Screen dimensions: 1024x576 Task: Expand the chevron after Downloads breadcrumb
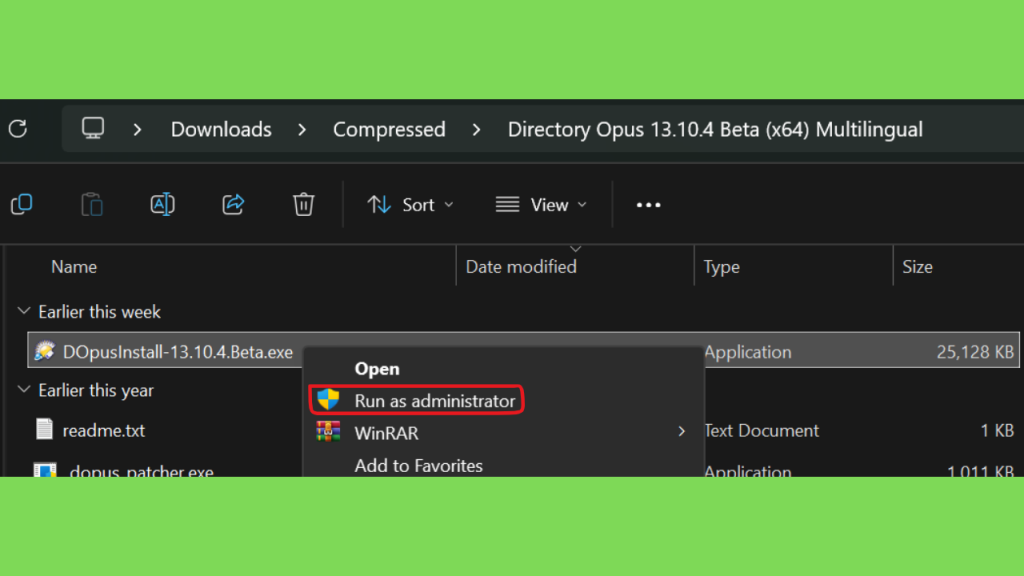302,129
